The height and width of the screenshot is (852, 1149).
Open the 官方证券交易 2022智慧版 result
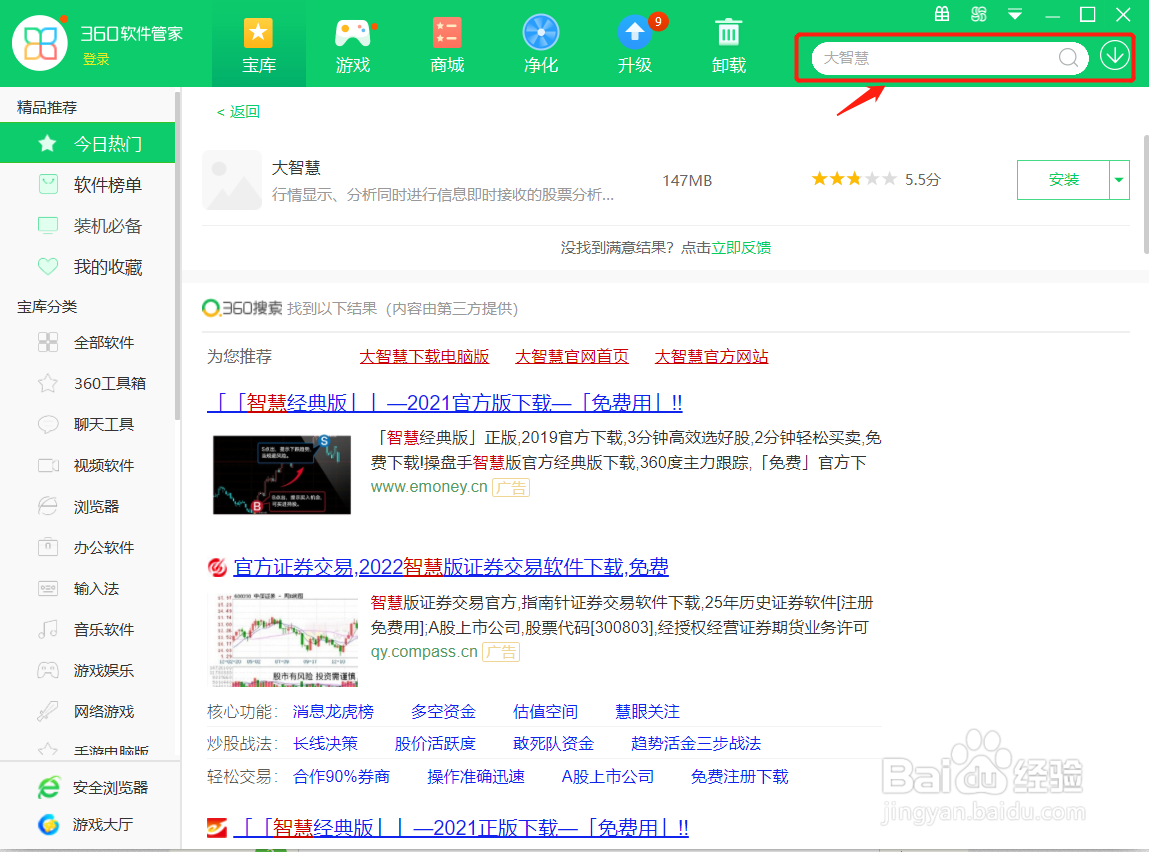coord(451,567)
